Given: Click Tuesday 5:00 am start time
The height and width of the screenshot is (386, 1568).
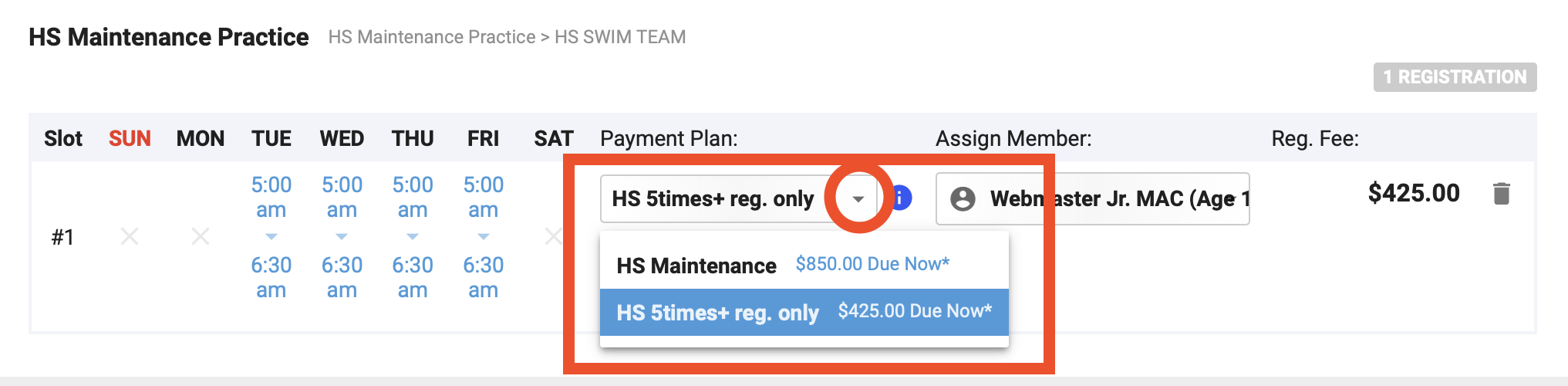Looking at the screenshot, I should (x=271, y=197).
